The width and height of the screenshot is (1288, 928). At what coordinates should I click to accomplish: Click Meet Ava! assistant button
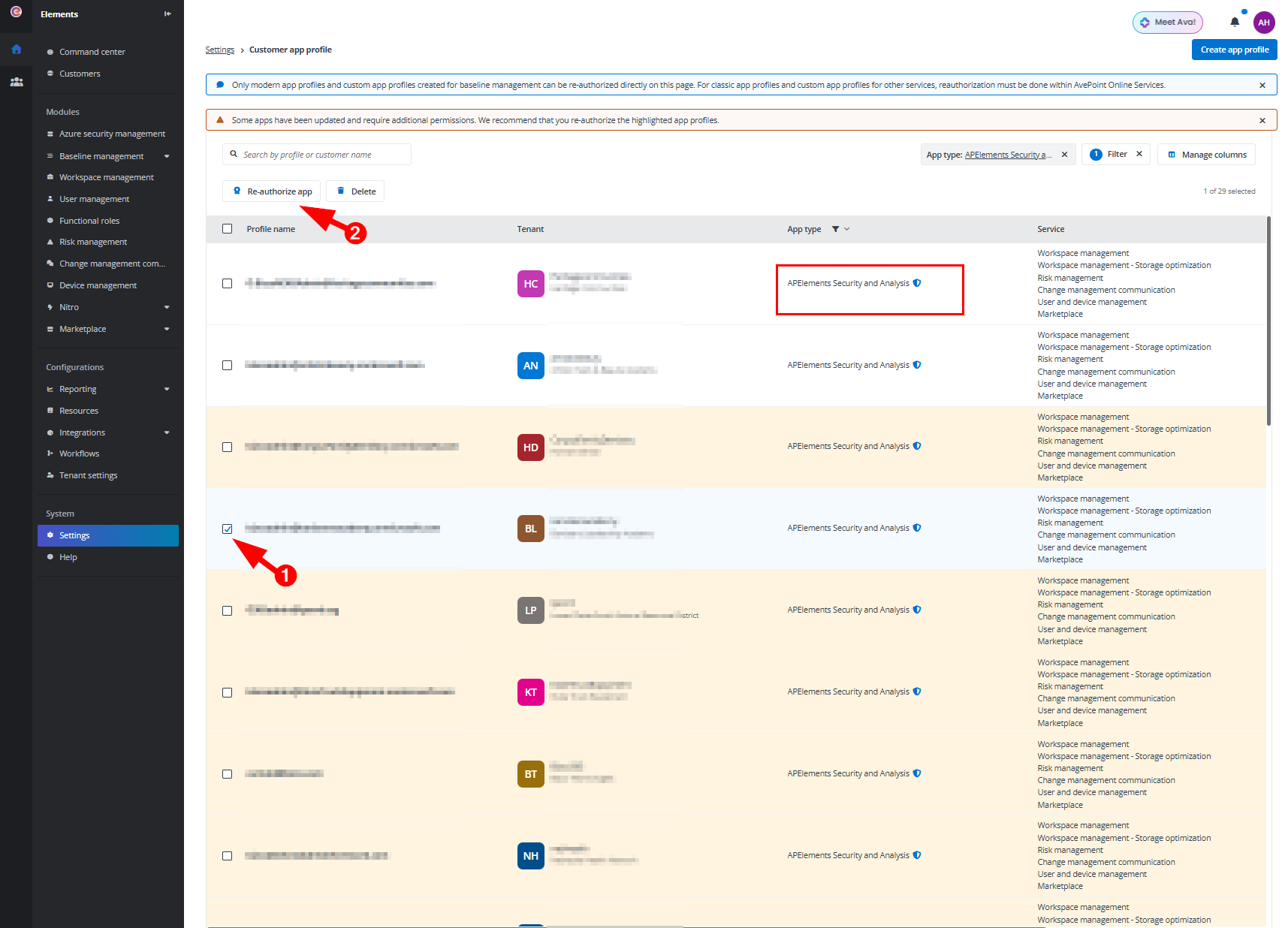[1168, 23]
